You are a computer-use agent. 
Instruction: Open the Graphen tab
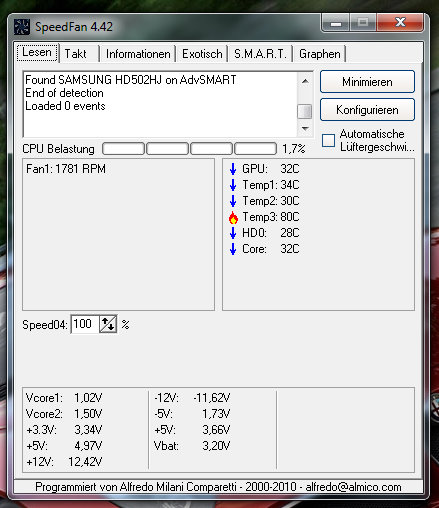(320, 54)
